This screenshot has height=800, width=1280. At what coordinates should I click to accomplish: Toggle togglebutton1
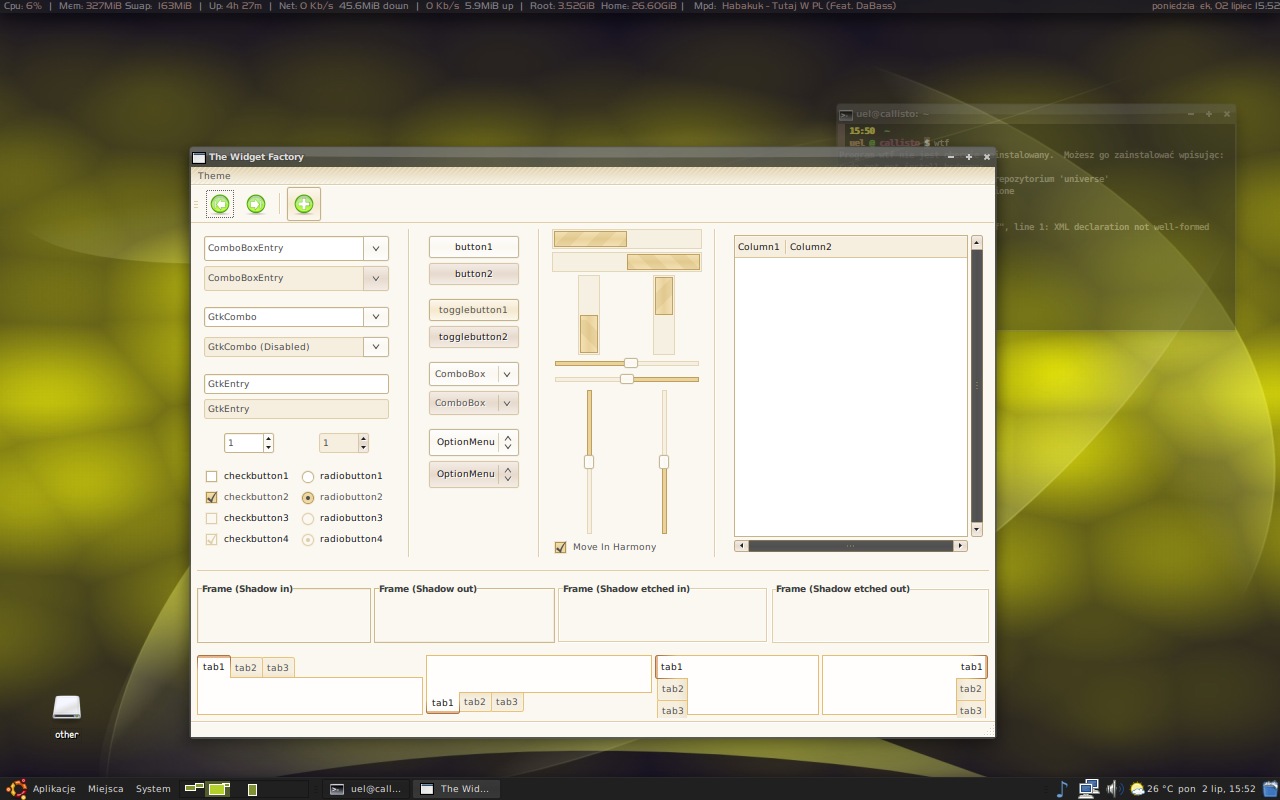pos(474,310)
